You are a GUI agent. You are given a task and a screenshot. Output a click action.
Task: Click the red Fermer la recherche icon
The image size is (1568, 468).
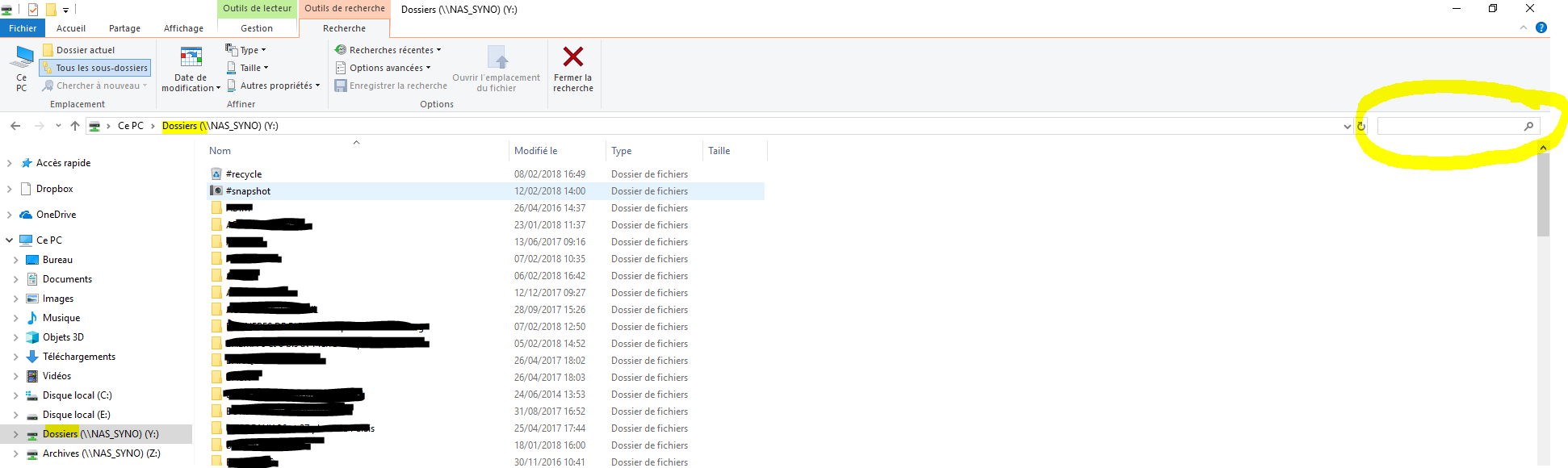(573, 56)
